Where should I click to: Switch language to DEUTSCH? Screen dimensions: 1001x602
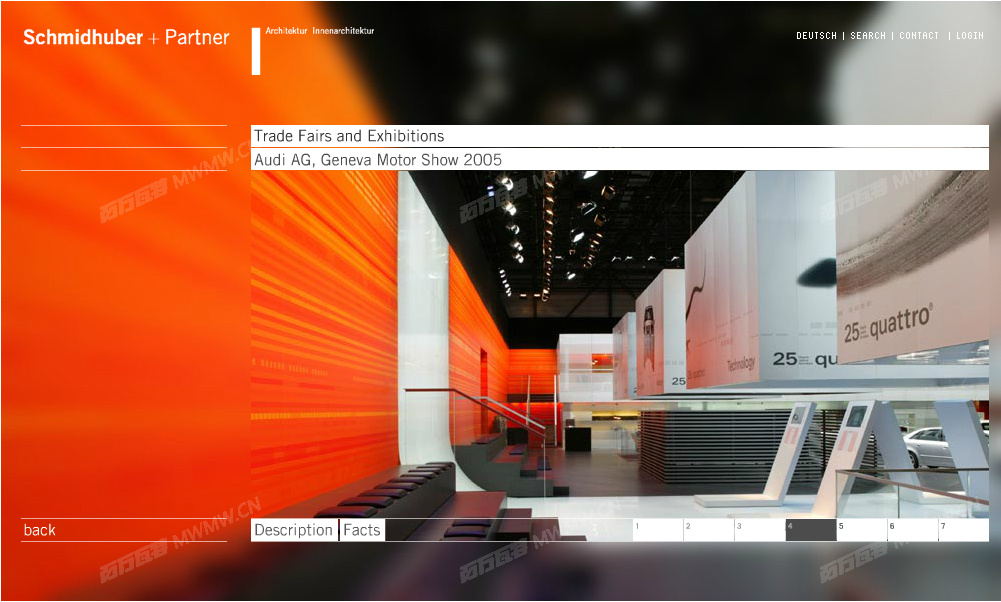tap(816, 36)
